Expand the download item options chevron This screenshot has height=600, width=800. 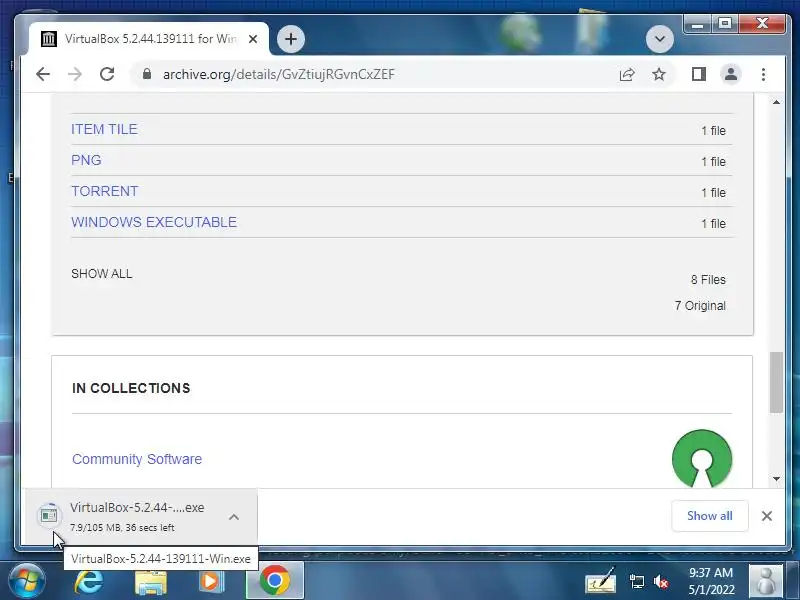pos(234,517)
